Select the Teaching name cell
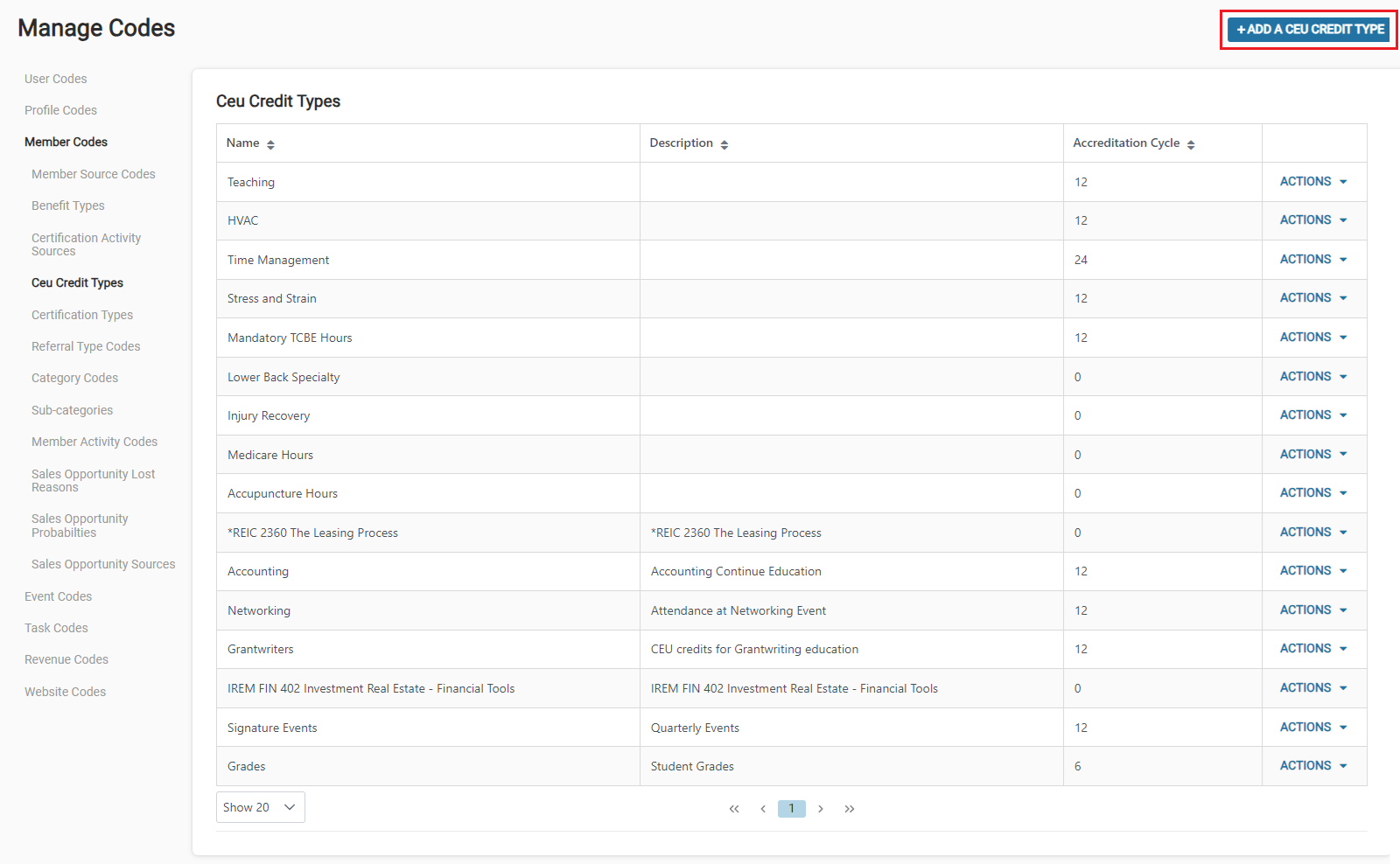 [429, 182]
